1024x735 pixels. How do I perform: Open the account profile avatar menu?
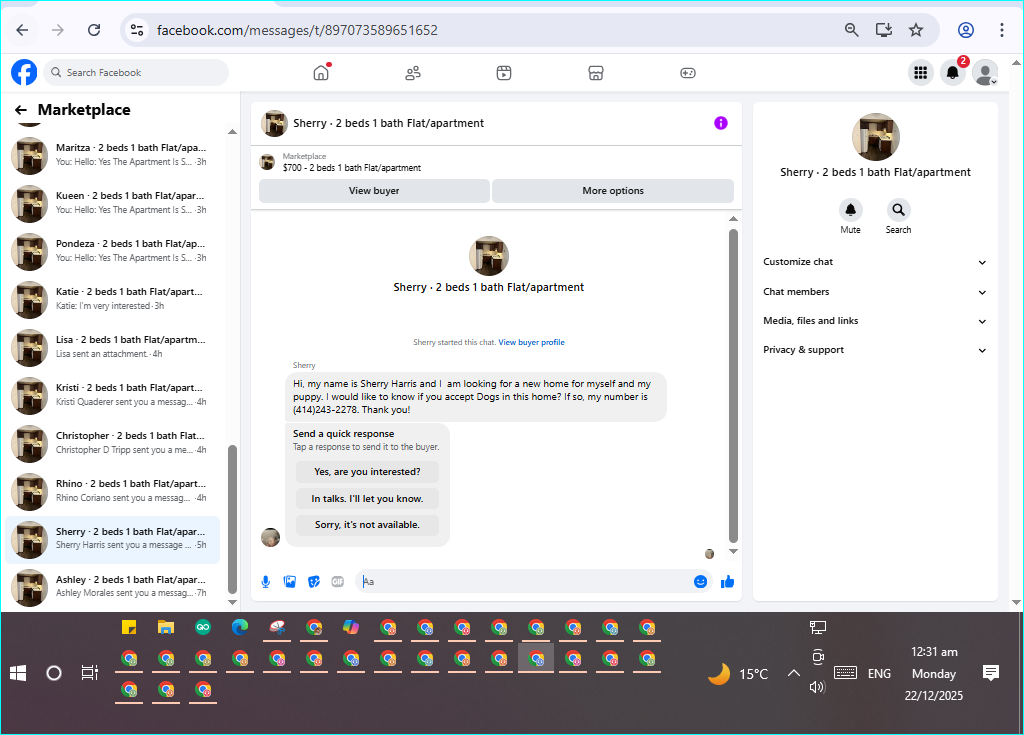coord(985,73)
